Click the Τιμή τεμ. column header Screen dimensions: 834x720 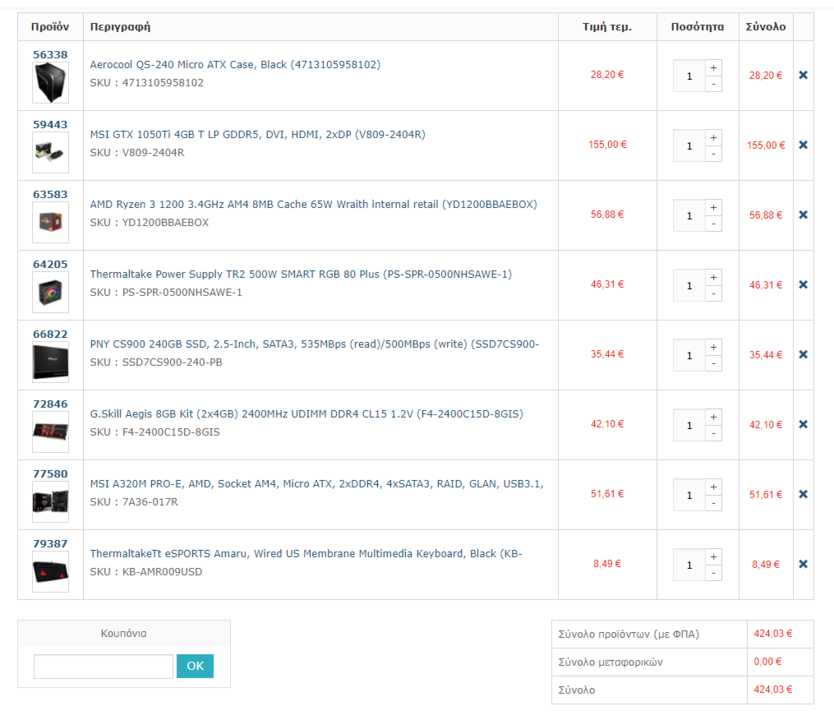point(607,27)
